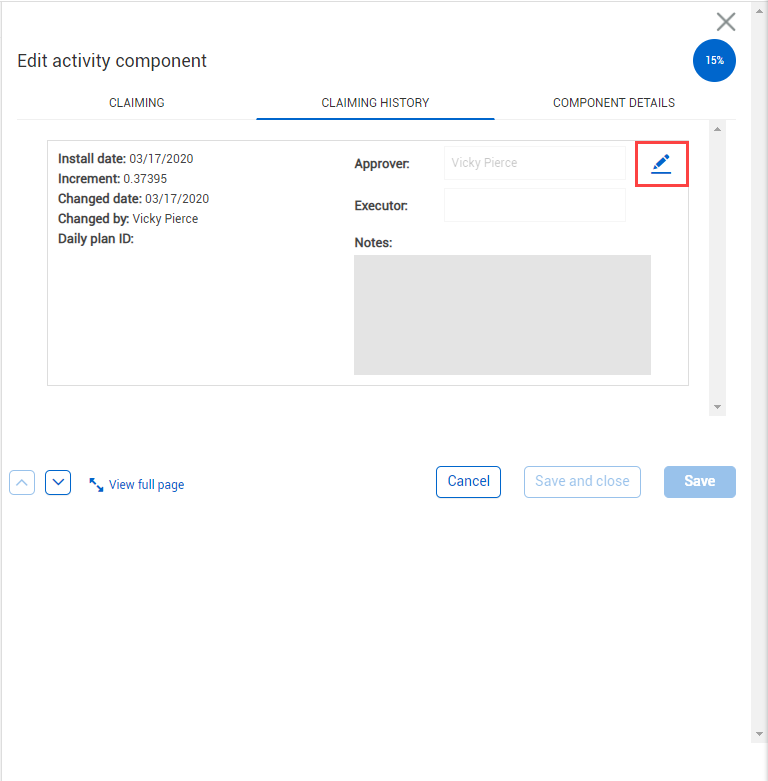Click the Cancel button
Viewport: 768px width, 781px height.
(468, 482)
